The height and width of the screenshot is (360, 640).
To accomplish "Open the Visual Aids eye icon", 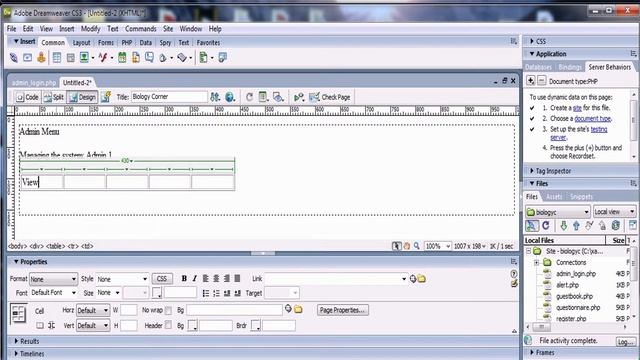I will (278, 97).
